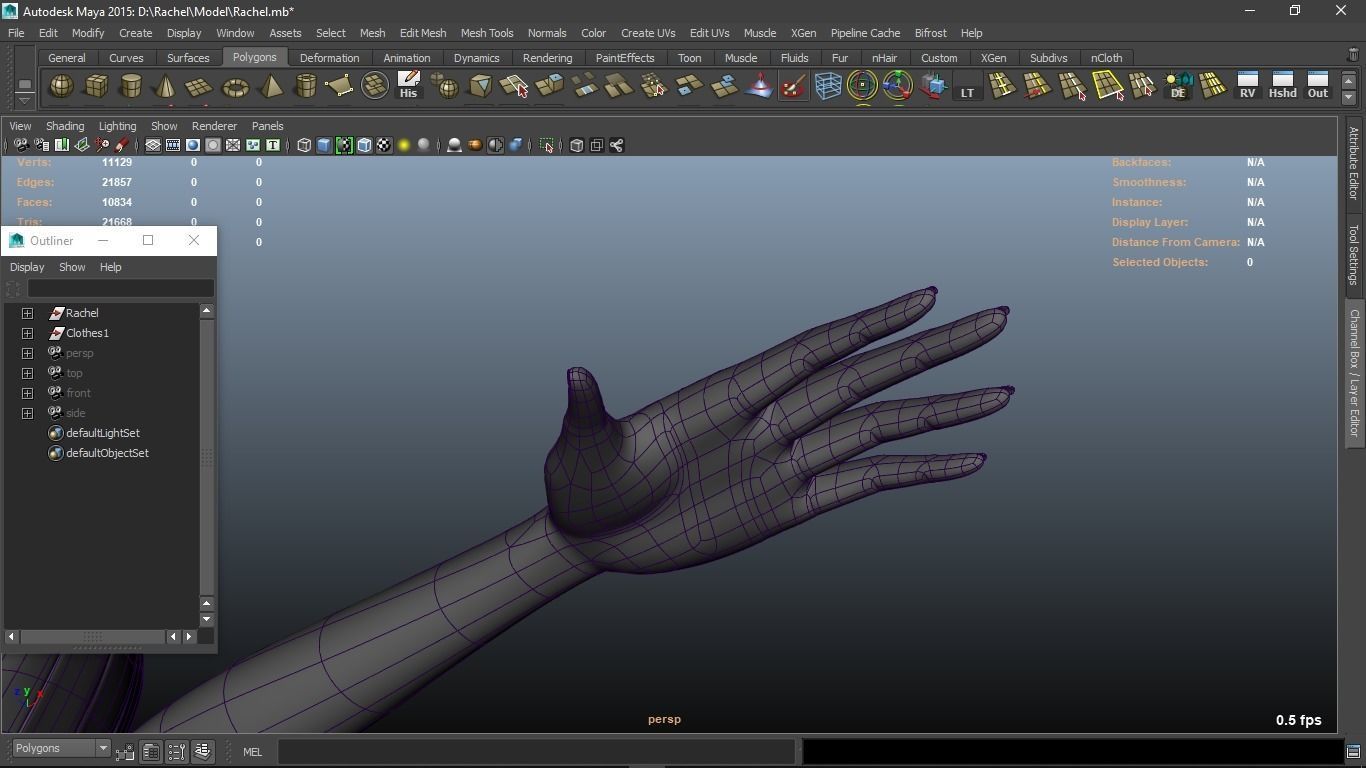Toggle use all lights in viewport
Image resolution: width=1366 pixels, height=768 pixels.
(404, 145)
